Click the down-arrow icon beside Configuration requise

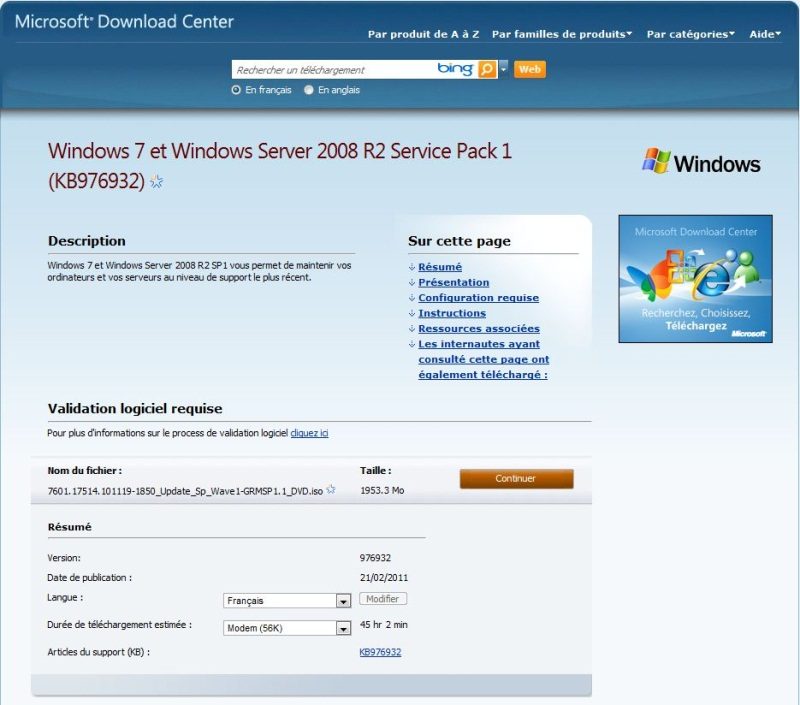click(412, 298)
